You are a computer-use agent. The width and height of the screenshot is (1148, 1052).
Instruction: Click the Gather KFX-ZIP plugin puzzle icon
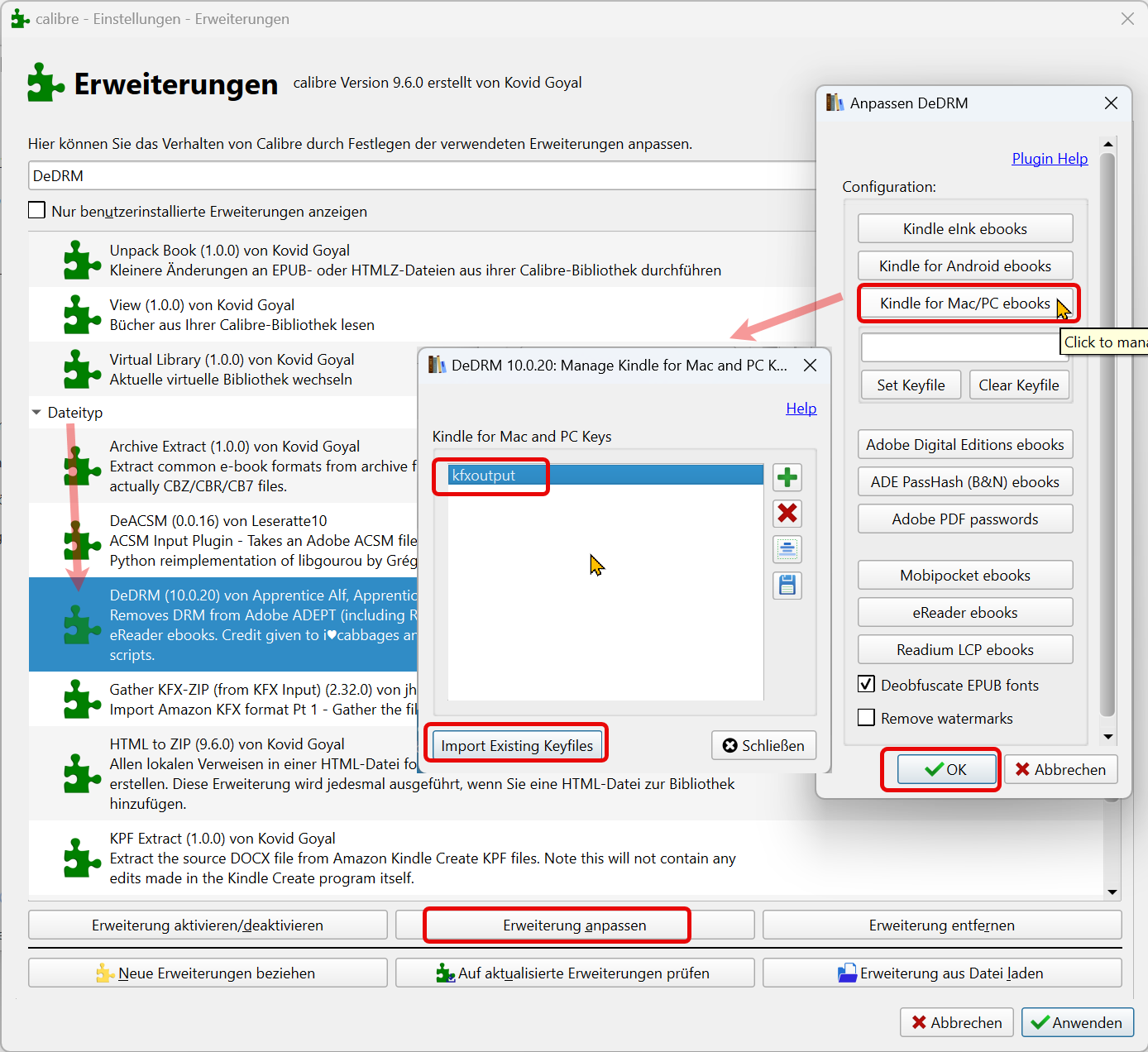tap(82, 700)
